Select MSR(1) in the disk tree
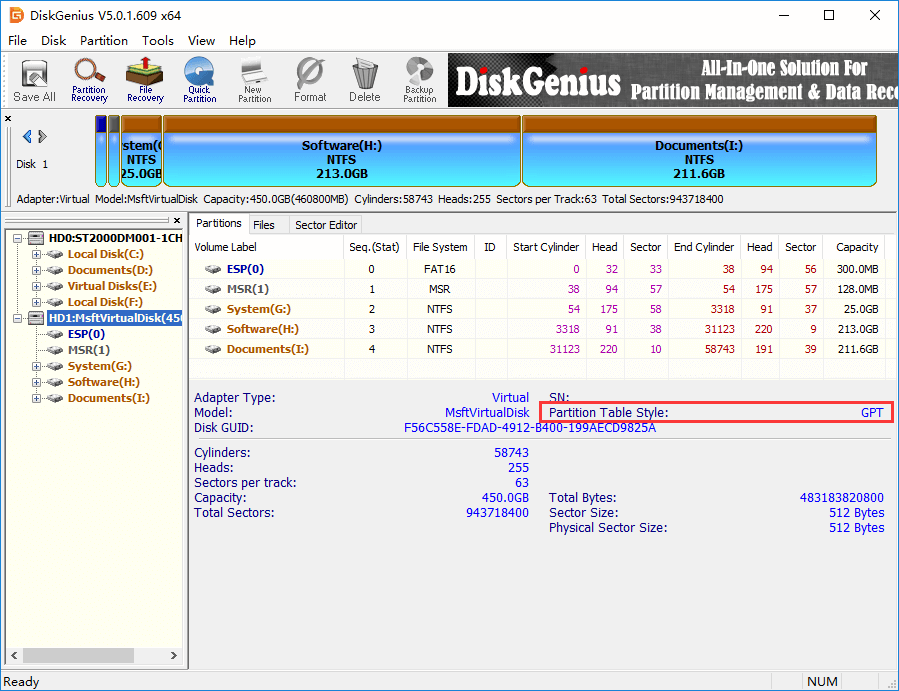Viewport: 899px width, 691px height. click(x=89, y=350)
